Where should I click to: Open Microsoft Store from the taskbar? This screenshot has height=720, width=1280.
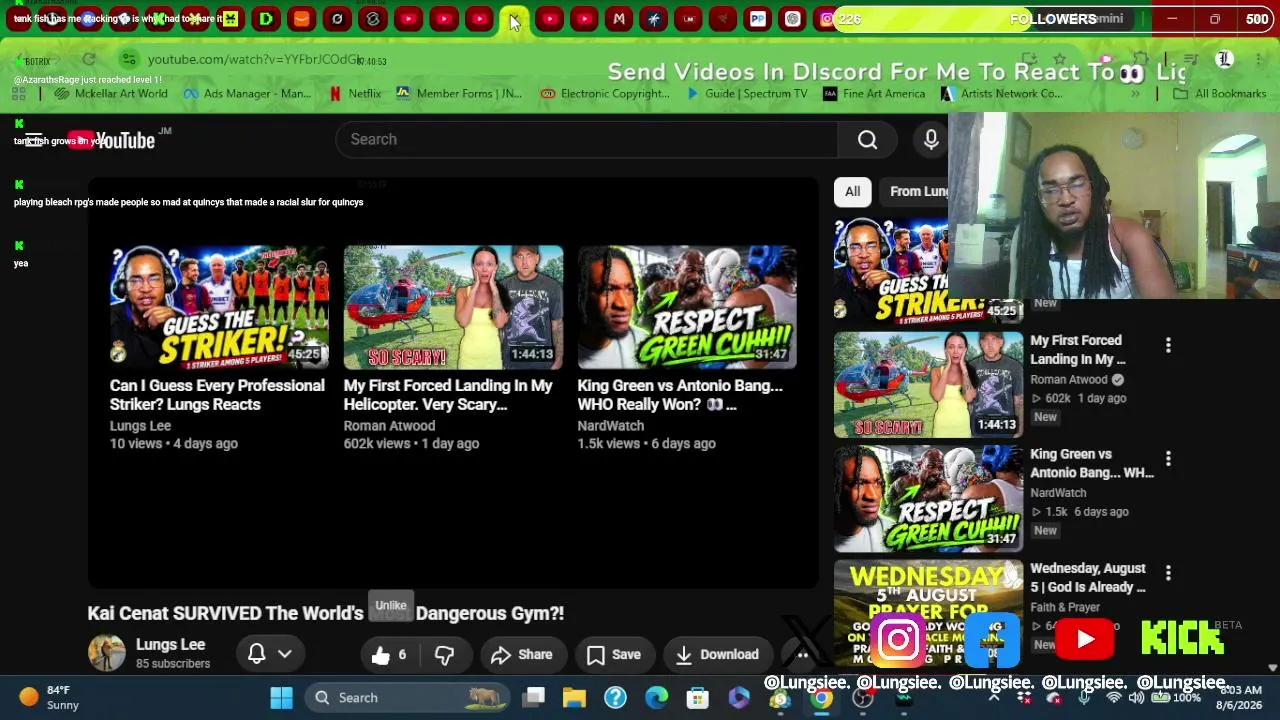pos(697,697)
